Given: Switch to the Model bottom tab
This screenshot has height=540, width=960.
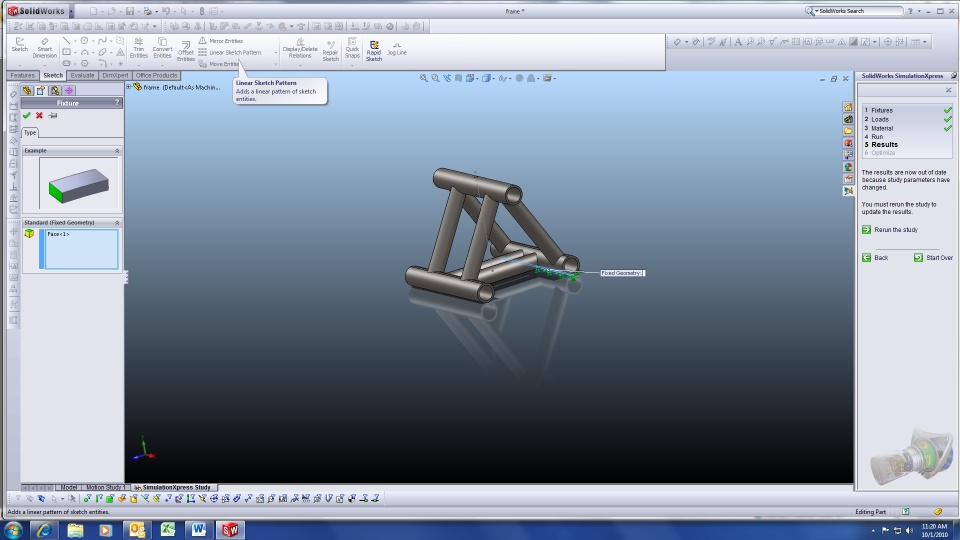Looking at the screenshot, I should point(69,487).
